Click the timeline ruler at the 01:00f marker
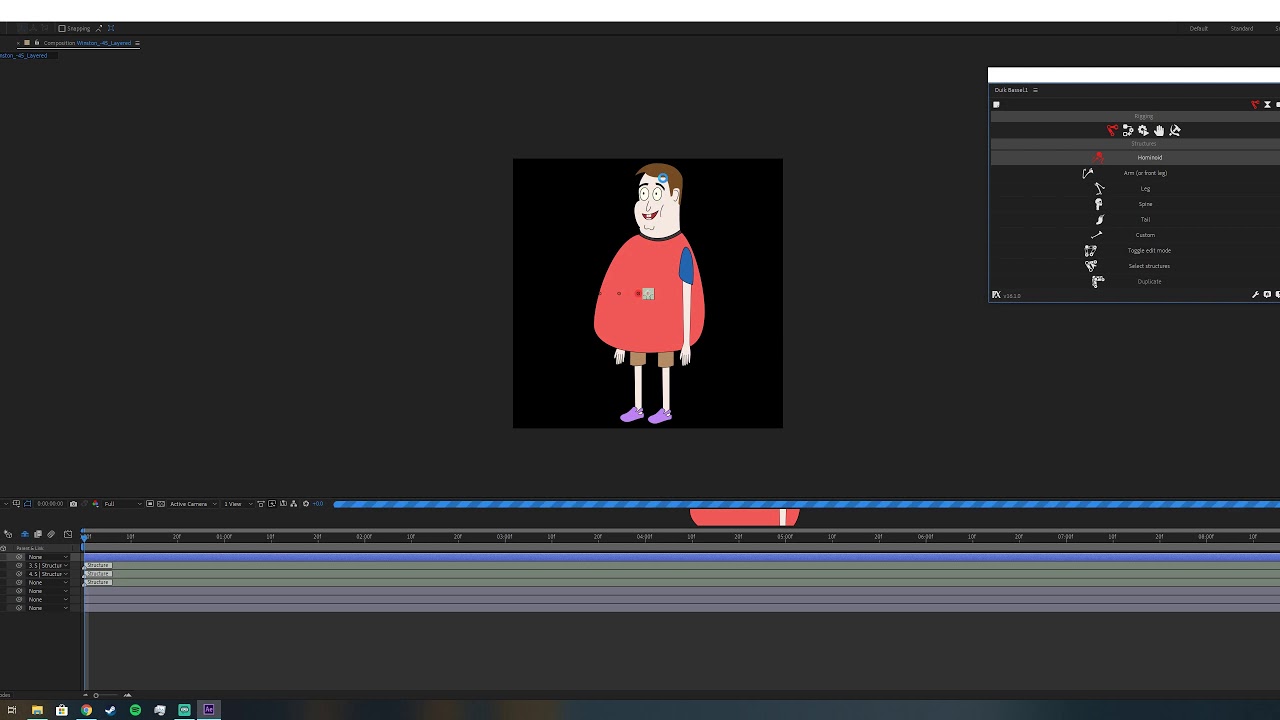Image resolution: width=1280 pixels, height=720 pixels. [x=223, y=537]
